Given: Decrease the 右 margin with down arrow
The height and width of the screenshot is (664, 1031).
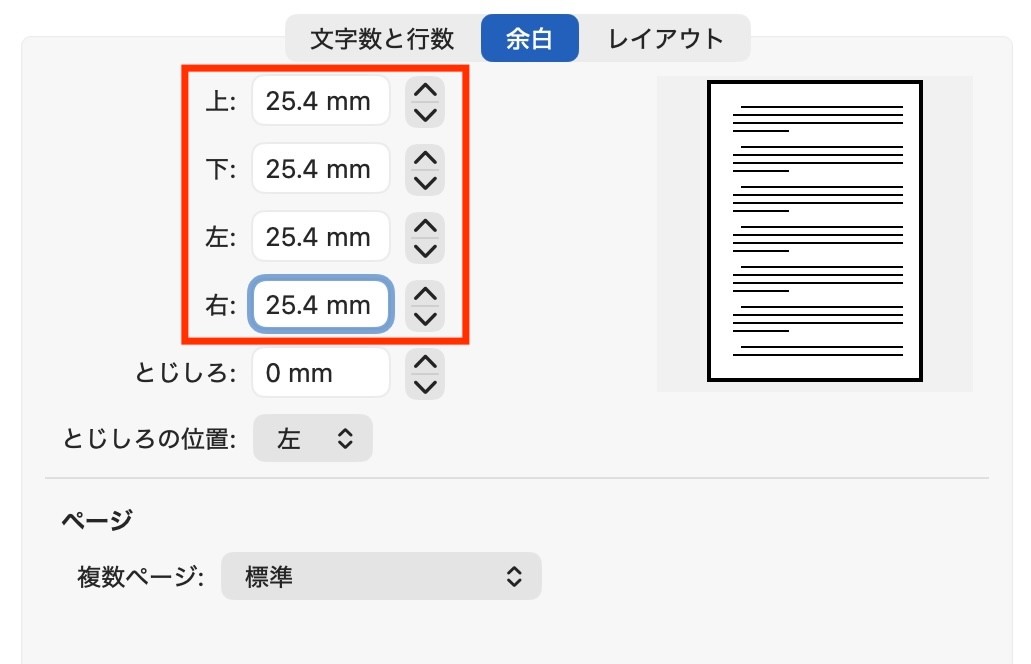Looking at the screenshot, I should click(425, 318).
